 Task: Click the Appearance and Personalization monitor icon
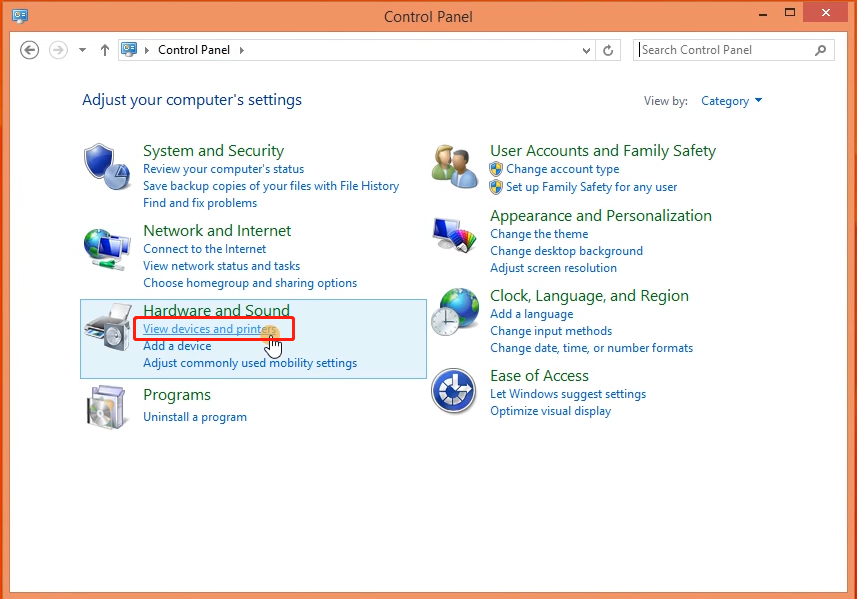[x=455, y=234]
